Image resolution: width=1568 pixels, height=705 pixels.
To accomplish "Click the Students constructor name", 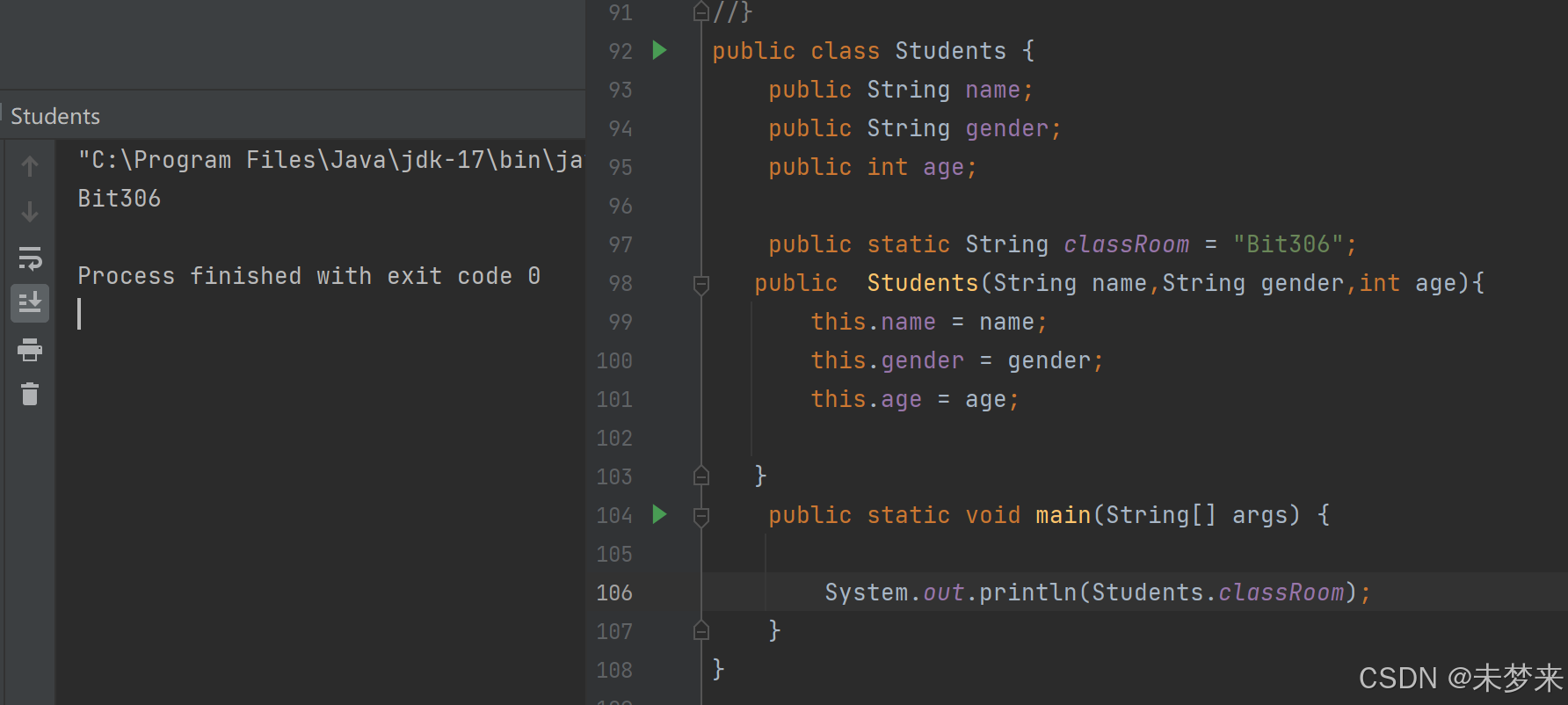I will pyautogui.click(x=923, y=283).
